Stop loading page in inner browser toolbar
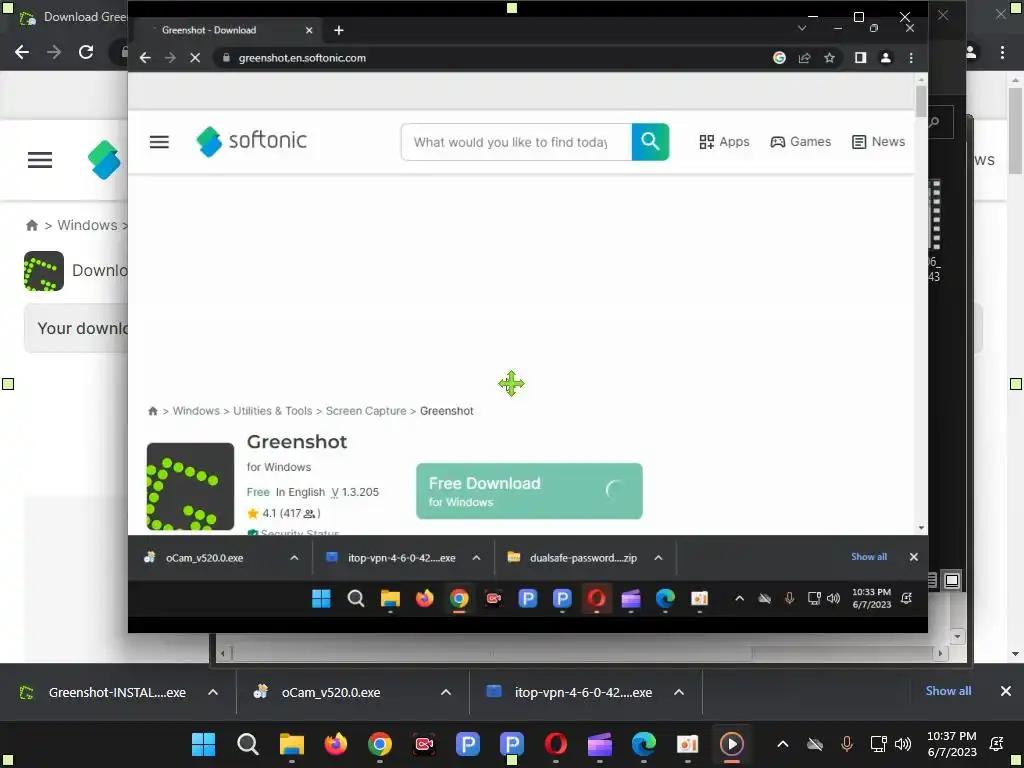The image size is (1024, 768). [x=195, y=57]
